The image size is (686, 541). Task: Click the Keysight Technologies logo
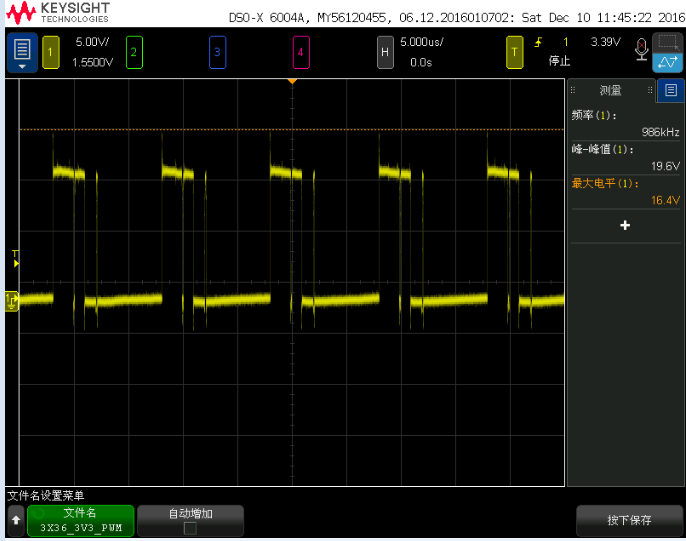[x=58, y=13]
